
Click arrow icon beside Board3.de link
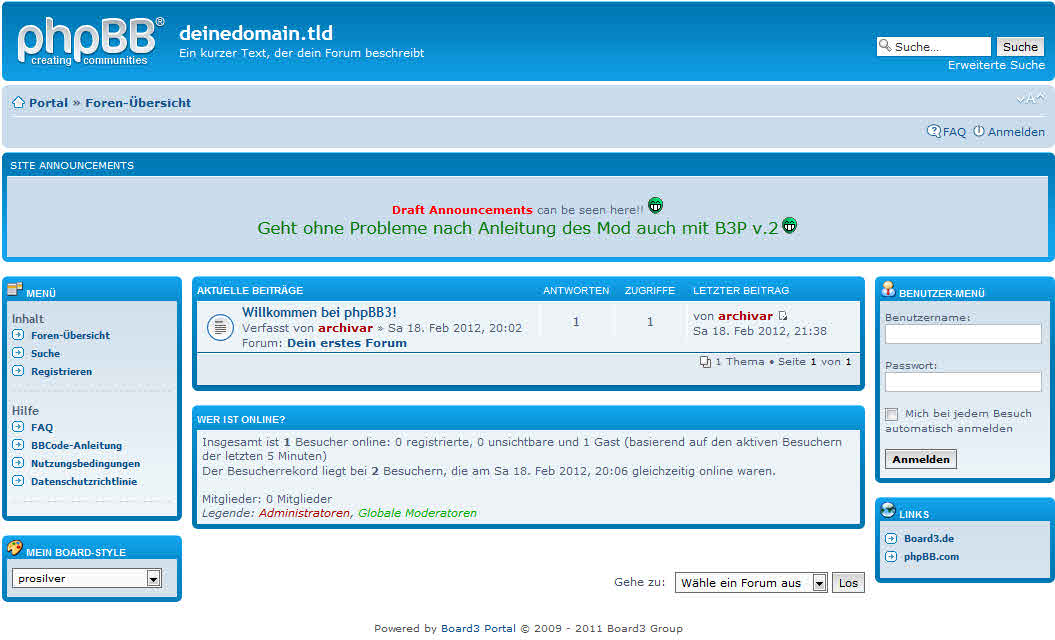coord(889,539)
